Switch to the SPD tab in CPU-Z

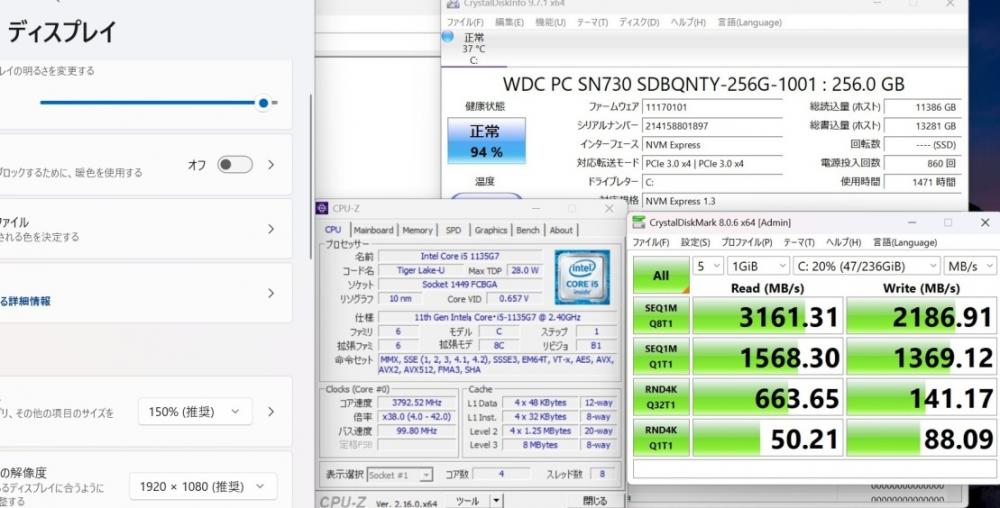point(453,230)
